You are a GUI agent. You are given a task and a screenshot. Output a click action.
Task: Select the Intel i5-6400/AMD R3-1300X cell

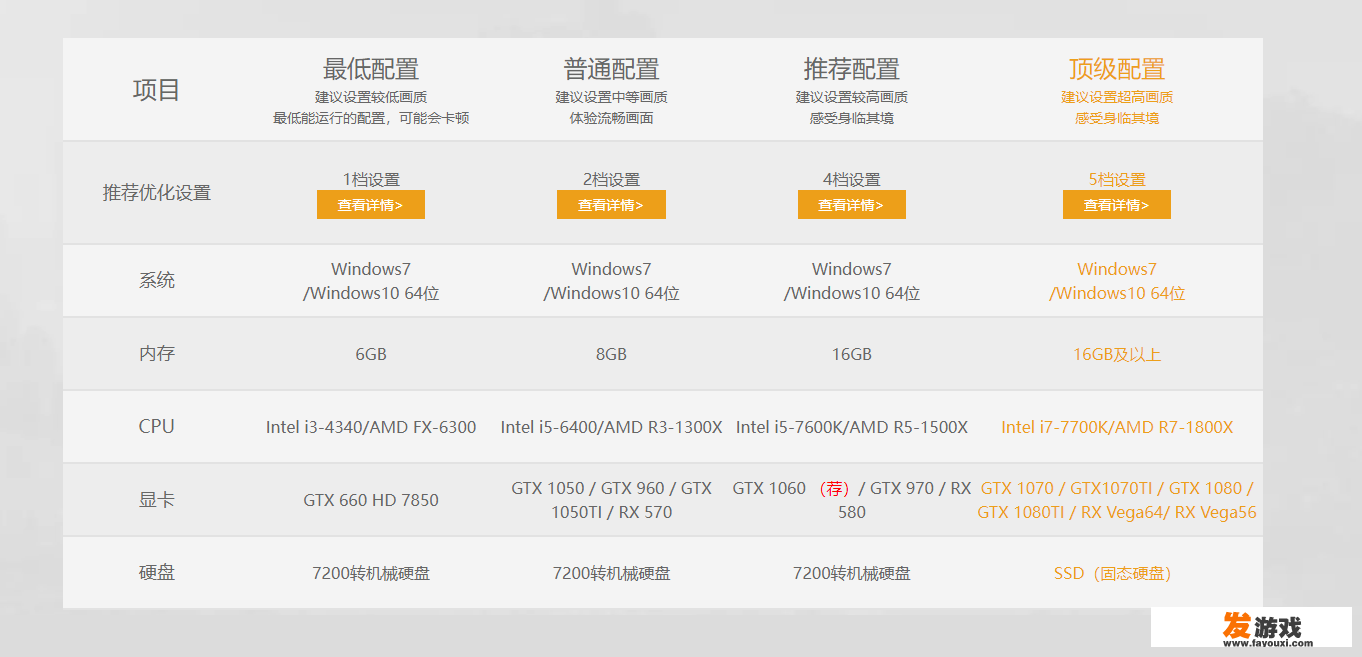(x=612, y=427)
